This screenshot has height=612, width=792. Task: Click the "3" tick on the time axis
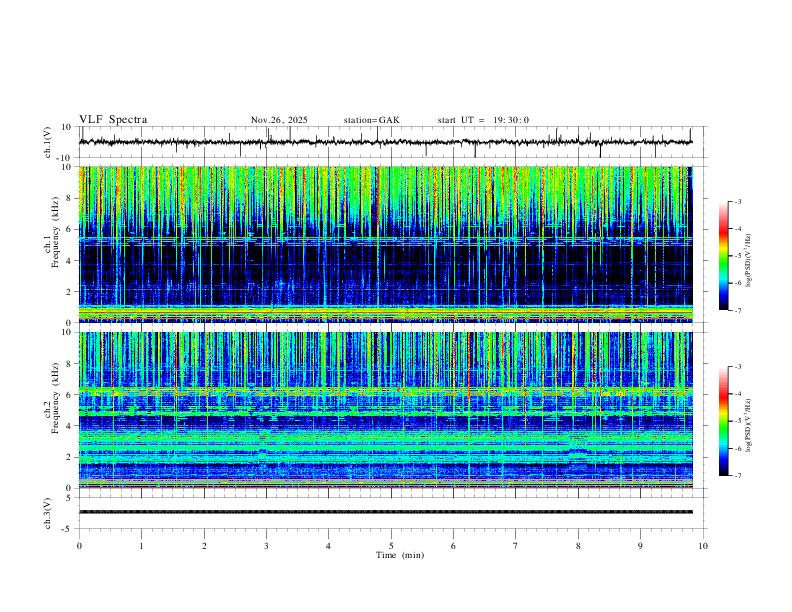pos(266,546)
